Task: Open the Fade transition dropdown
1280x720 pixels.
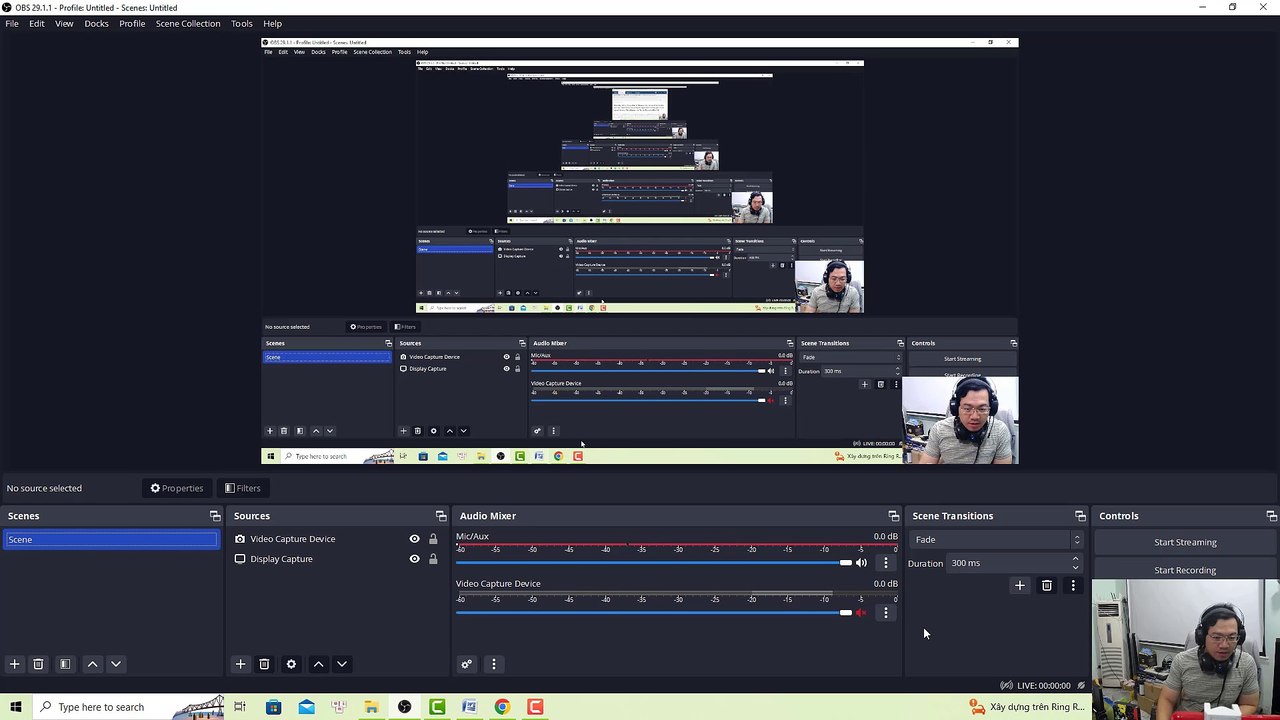Action: point(996,540)
